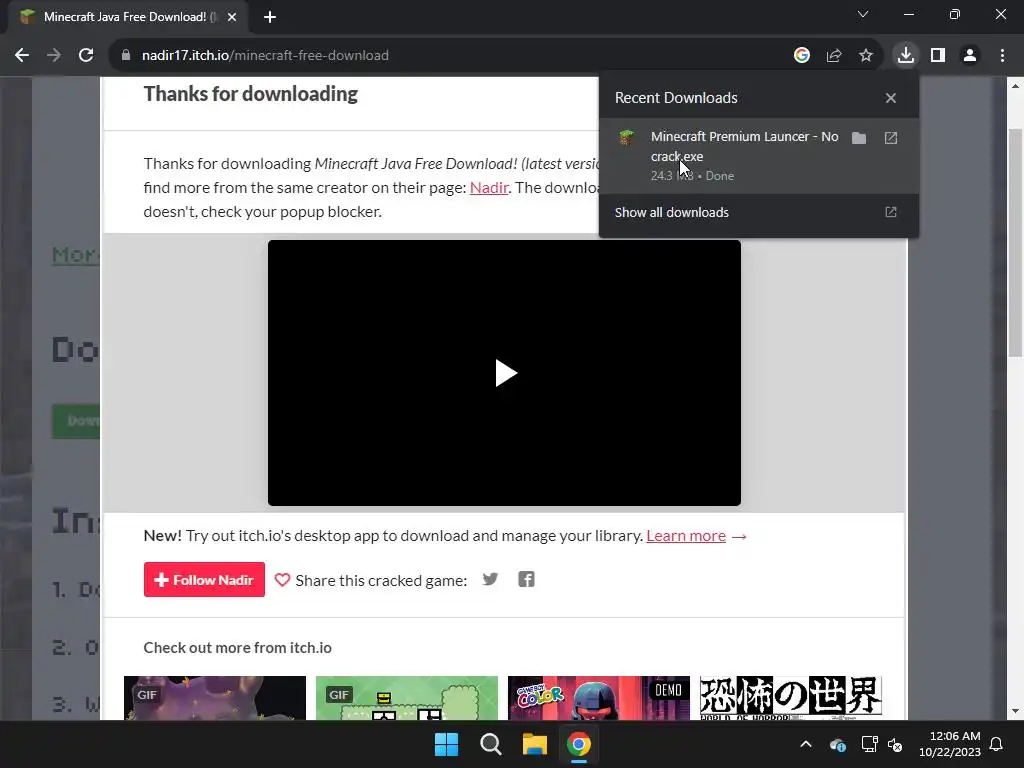
Task: Click the Learn more link
Action: (x=686, y=536)
